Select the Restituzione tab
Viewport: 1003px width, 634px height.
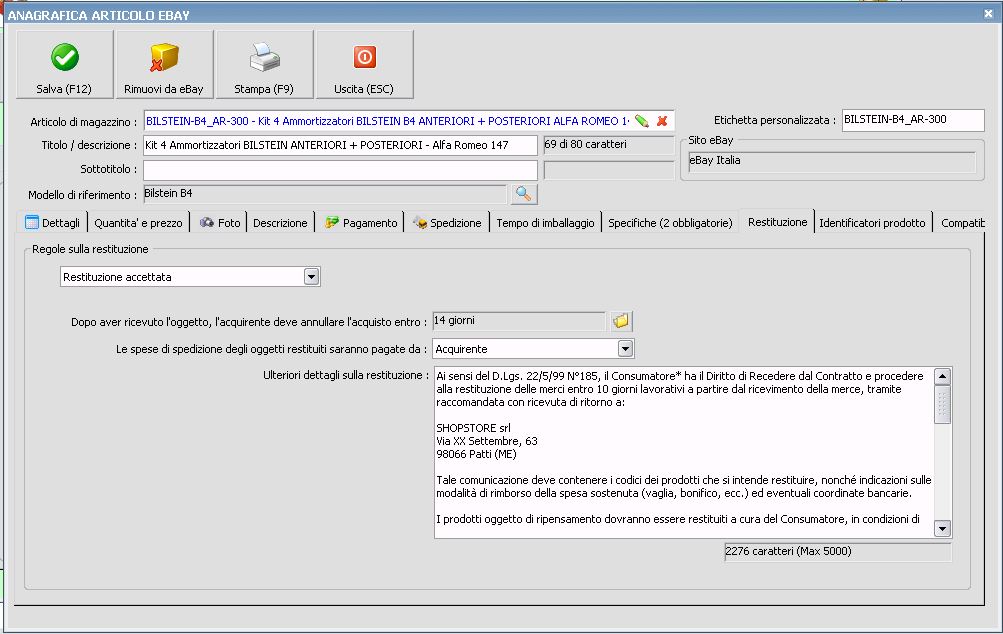pos(777,222)
